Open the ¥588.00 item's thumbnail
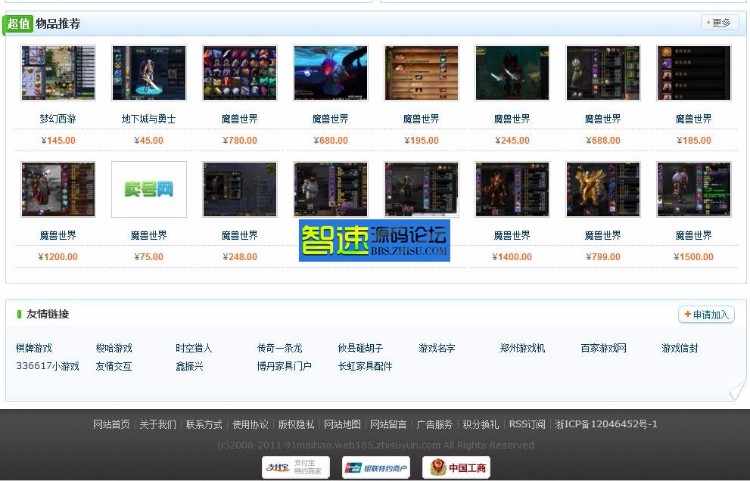Viewport: 750px width, 481px height. click(x=603, y=73)
